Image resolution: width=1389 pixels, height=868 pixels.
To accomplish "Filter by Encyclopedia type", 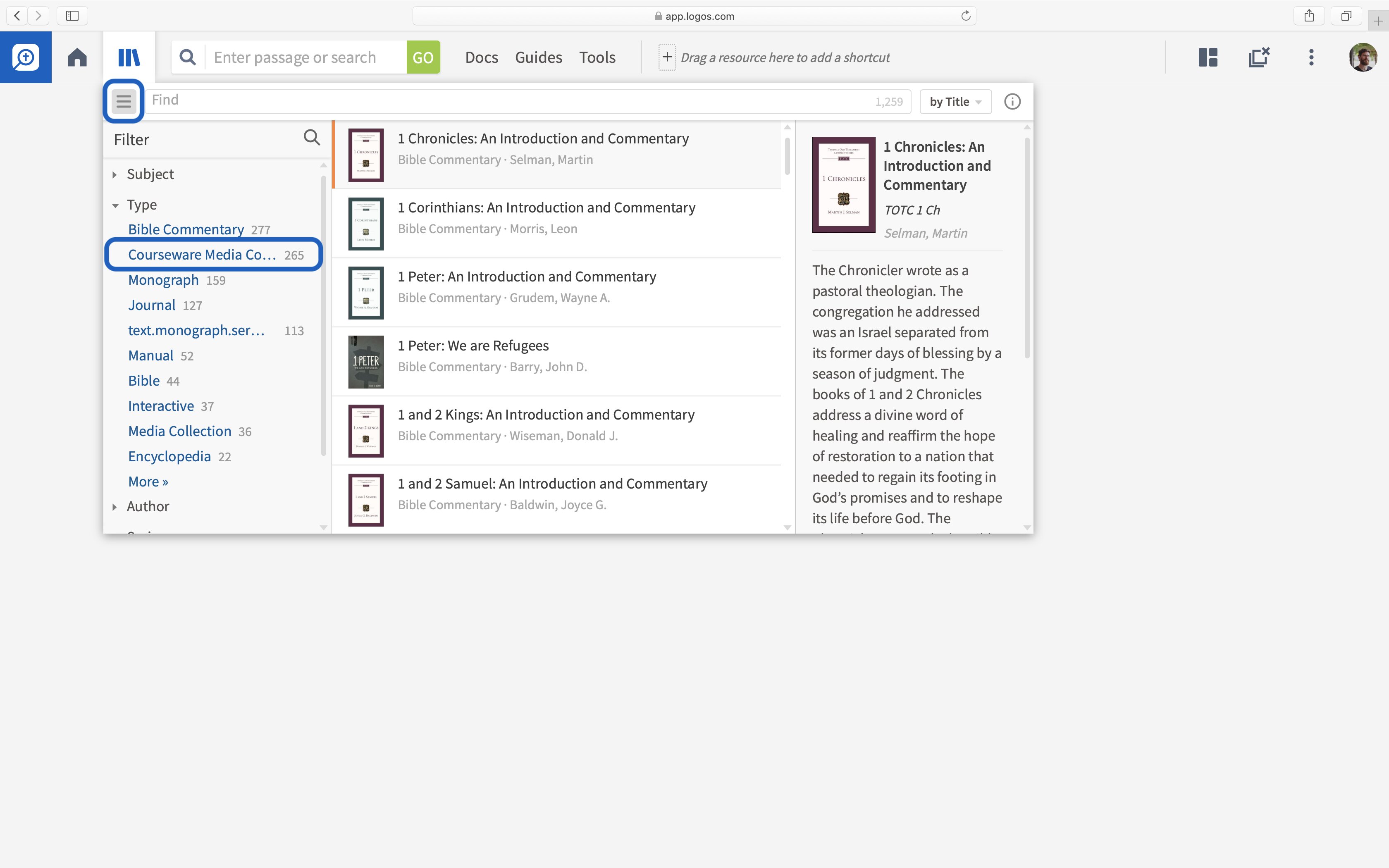I will click(x=169, y=457).
